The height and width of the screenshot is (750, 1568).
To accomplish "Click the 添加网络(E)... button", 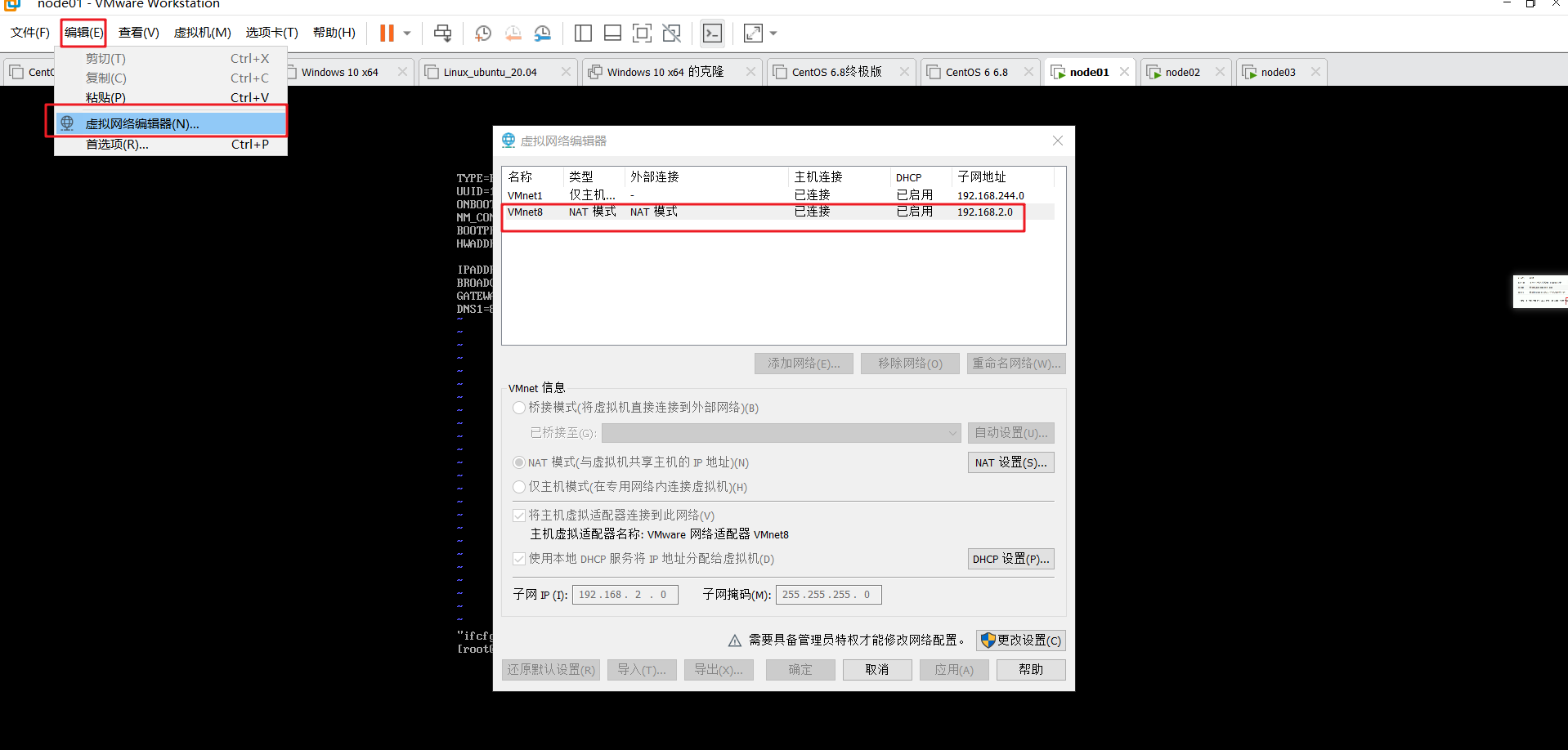I will [x=804, y=364].
